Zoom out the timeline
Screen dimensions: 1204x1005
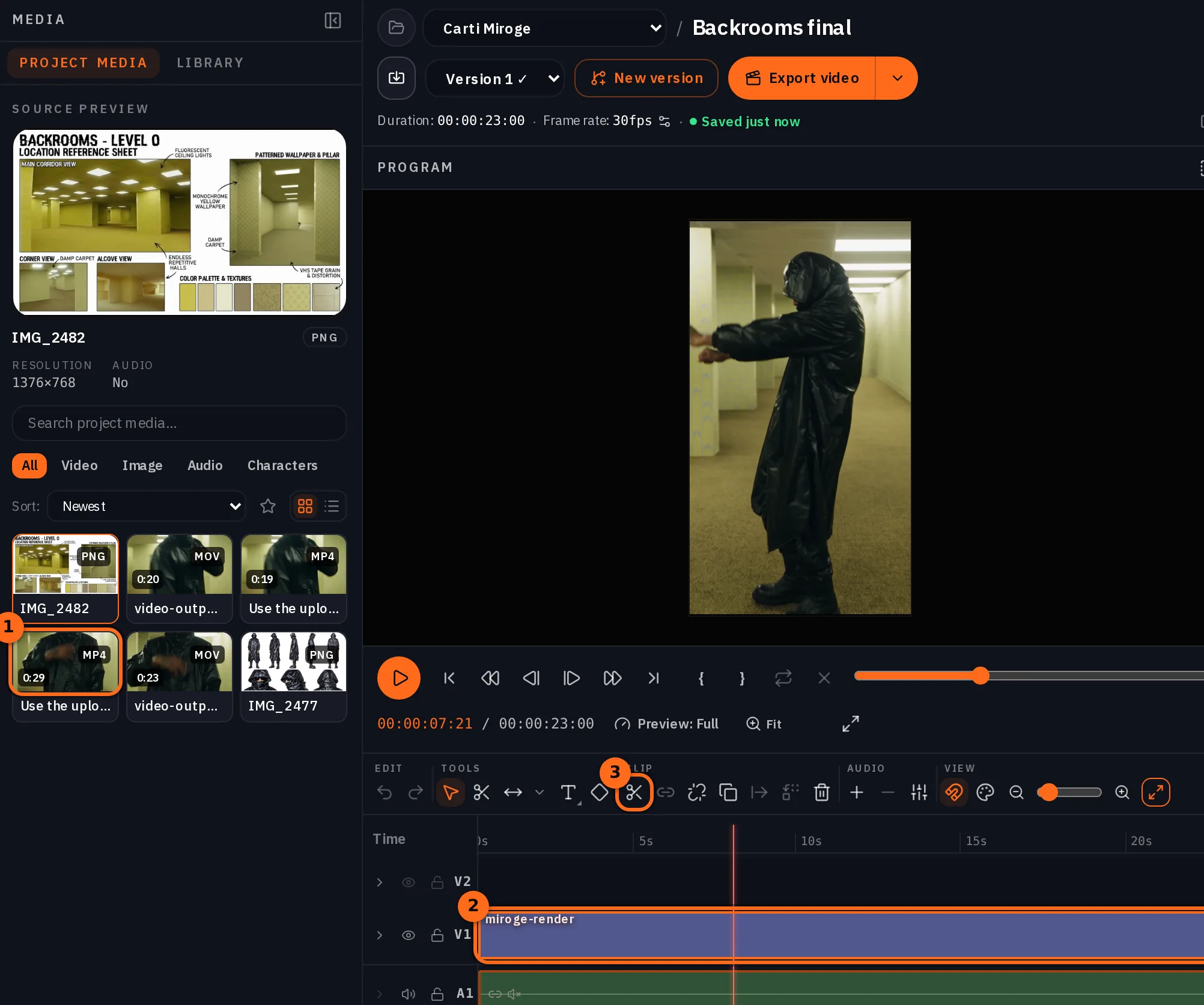coord(1017,792)
